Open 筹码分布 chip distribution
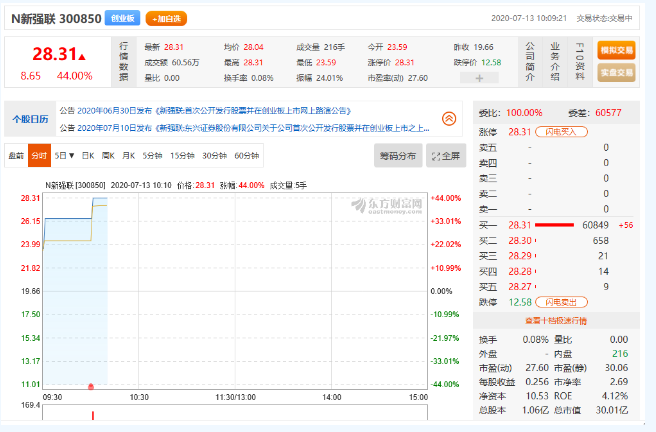Viewport: 656px width, 432px height. coord(398,156)
